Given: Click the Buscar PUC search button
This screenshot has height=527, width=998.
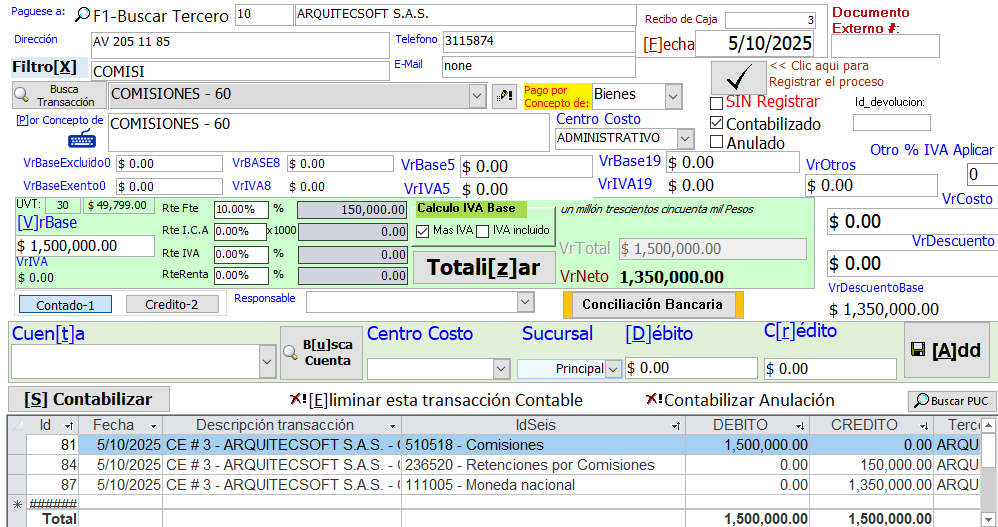Looking at the screenshot, I should tap(951, 401).
